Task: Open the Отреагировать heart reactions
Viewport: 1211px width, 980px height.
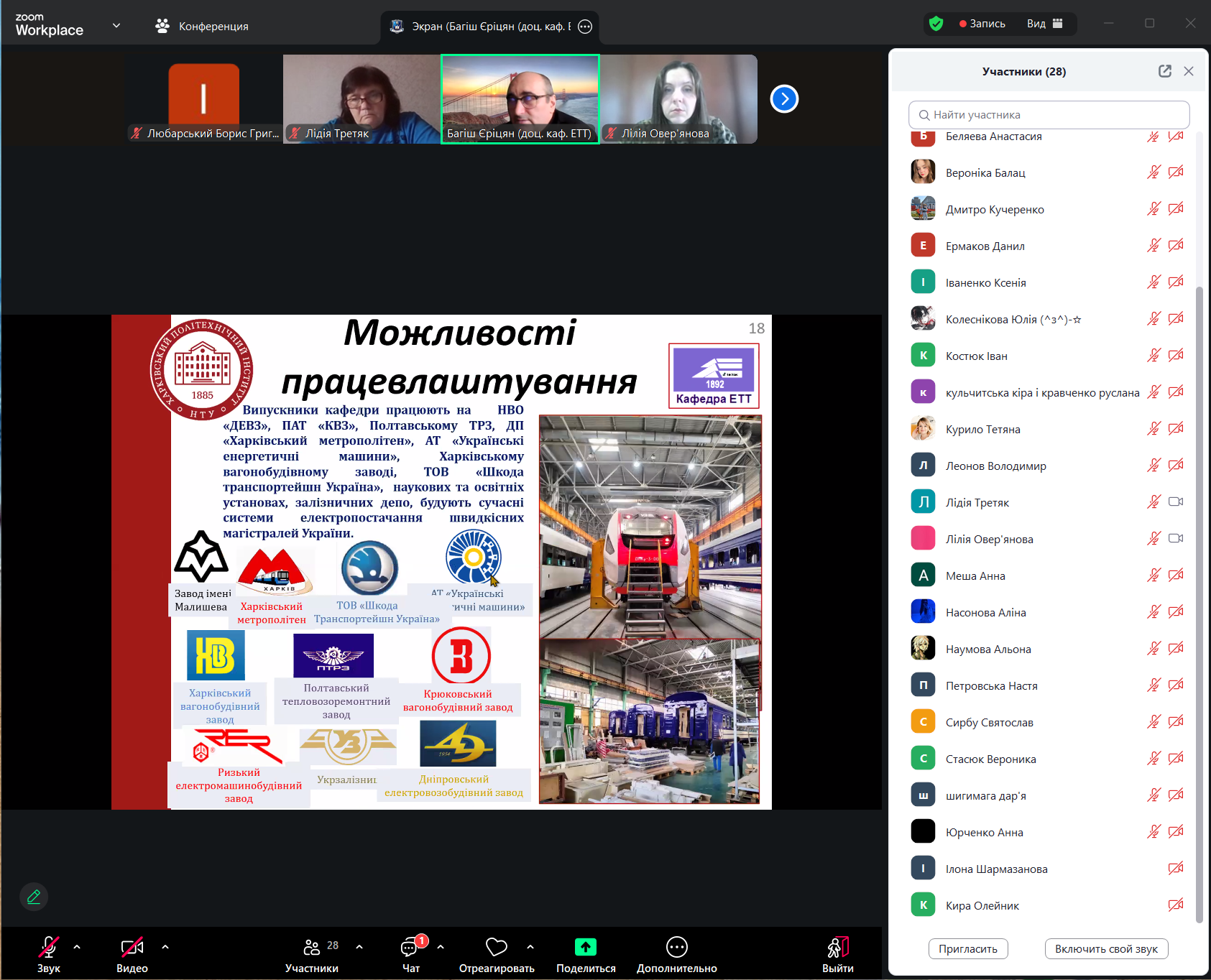Action: pos(497,954)
